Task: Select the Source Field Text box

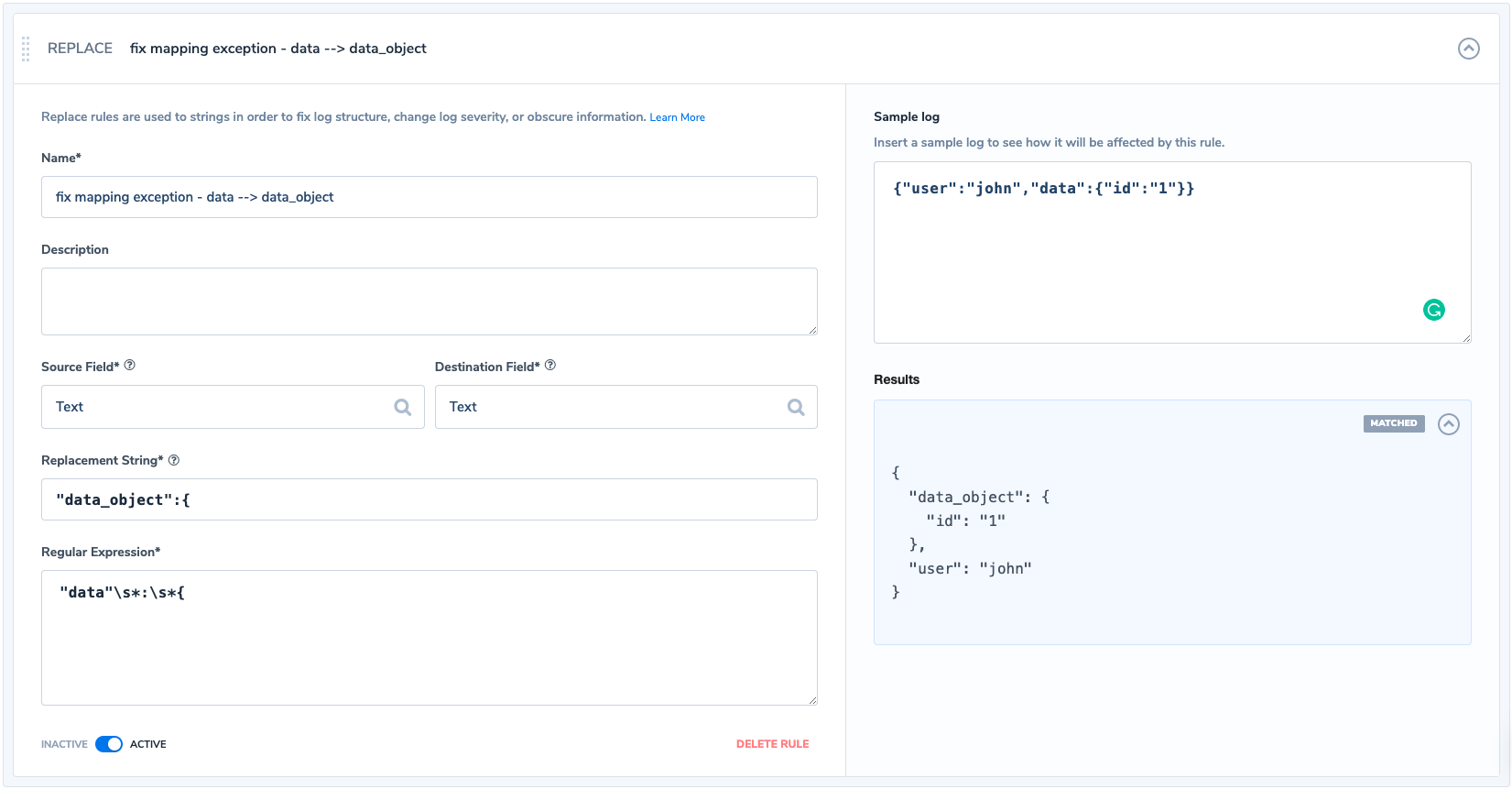Action: point(233,407)
